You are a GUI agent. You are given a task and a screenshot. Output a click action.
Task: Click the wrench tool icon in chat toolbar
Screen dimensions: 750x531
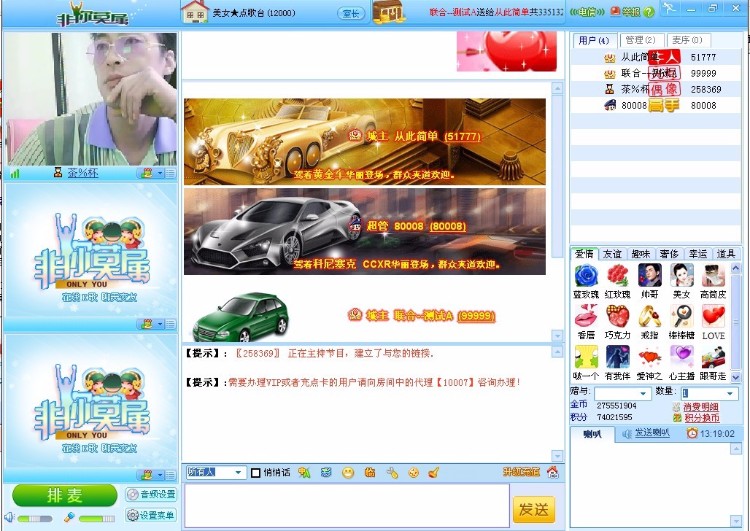tap(392, 473)
